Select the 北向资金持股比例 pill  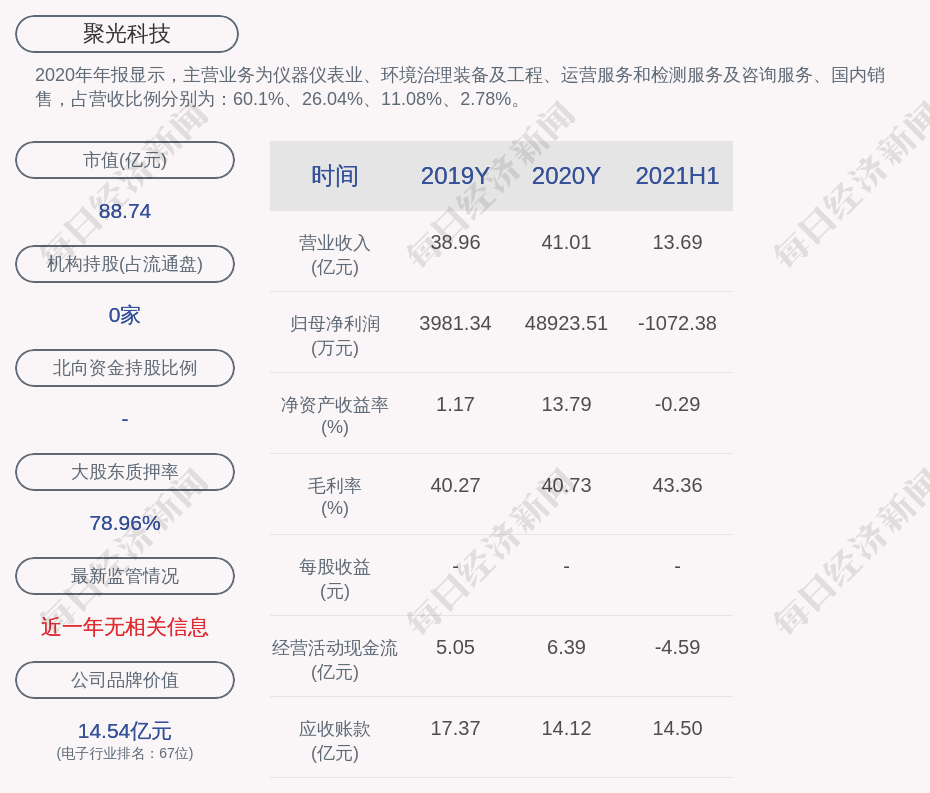click(x=125, y=368)
